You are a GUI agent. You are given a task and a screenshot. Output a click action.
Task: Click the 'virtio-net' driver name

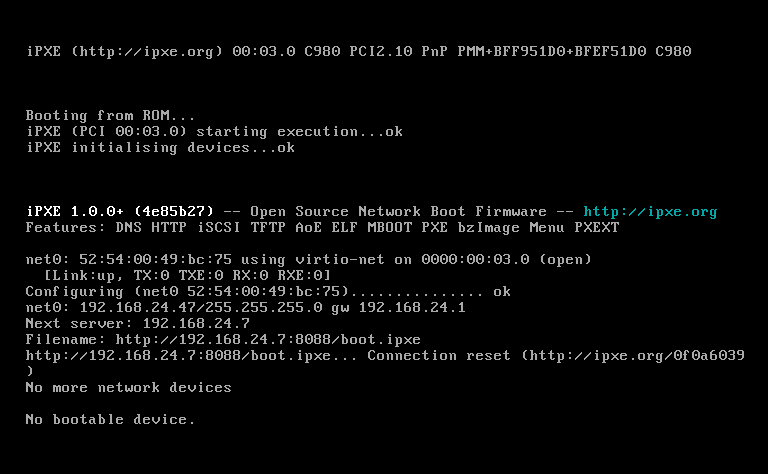pyautogui.click(x=339, y=260)
